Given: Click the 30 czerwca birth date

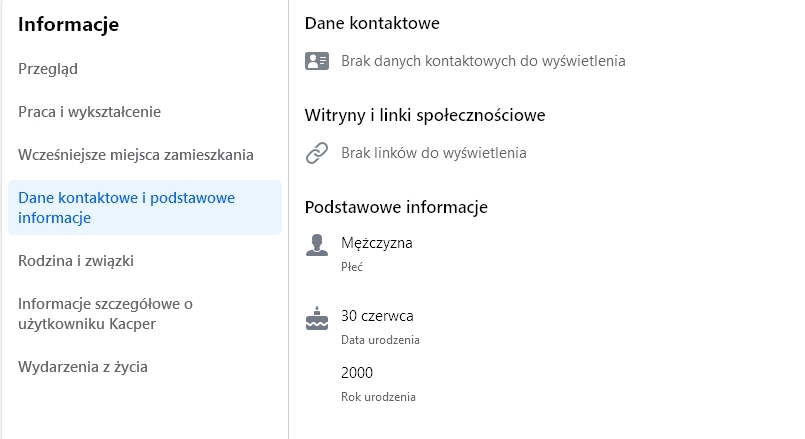Looking at the screenshot, I should point(377,316).
